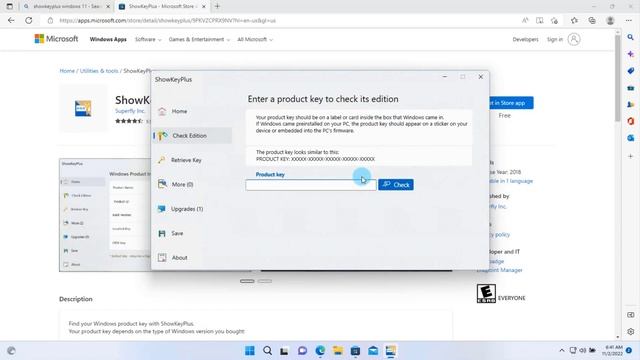
Task: Open More (0) section
Action: tap(192, 184)
